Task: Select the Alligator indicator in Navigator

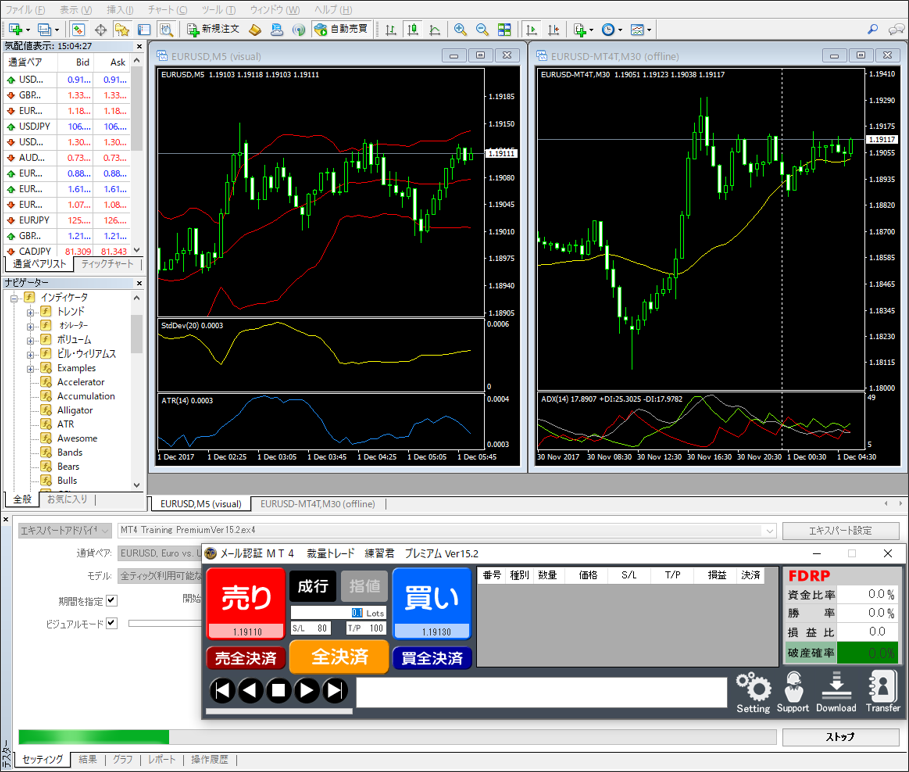Action: pos(75,410)
